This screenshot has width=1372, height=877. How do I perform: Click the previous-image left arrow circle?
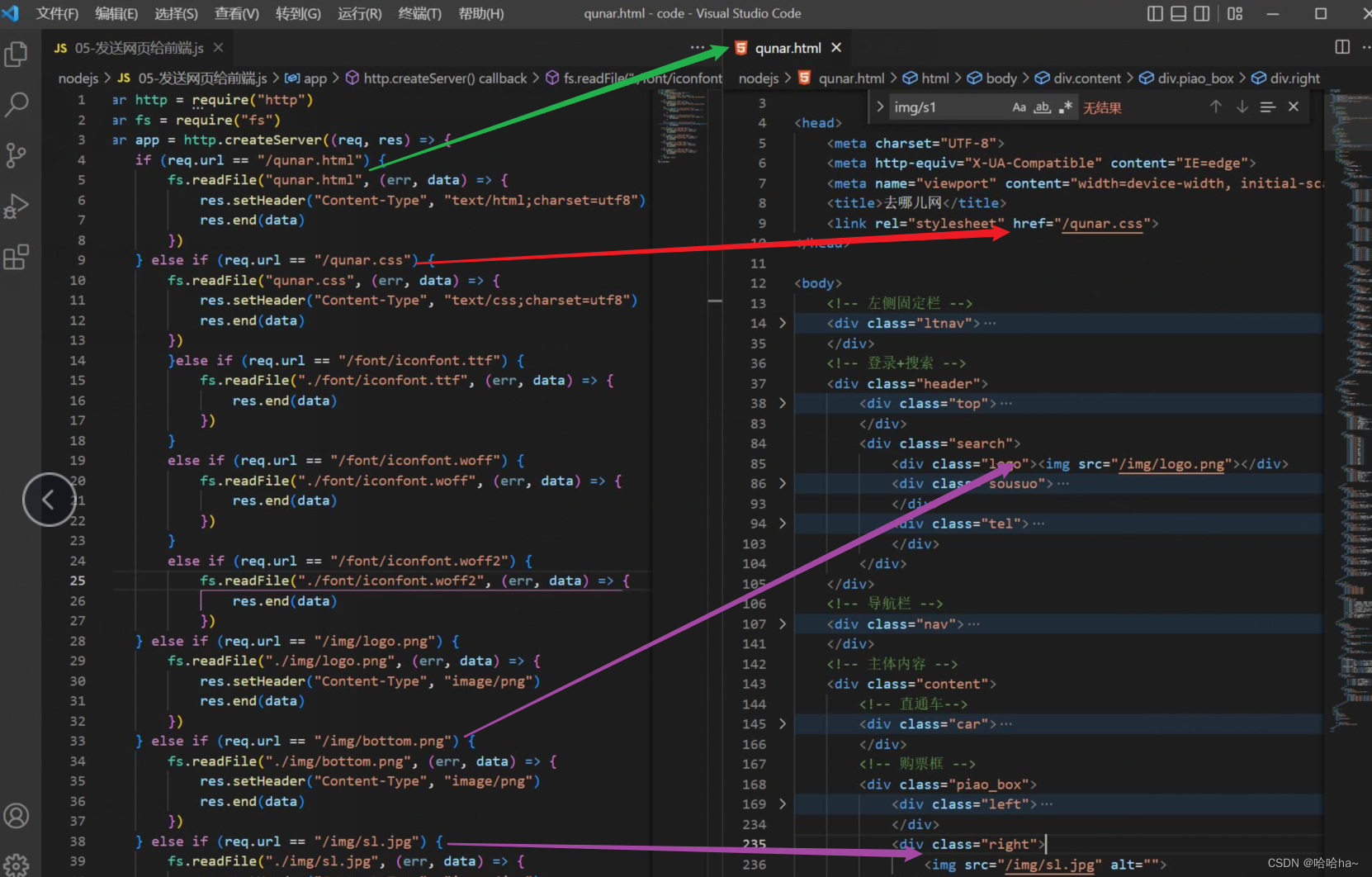tap(49, 500)
